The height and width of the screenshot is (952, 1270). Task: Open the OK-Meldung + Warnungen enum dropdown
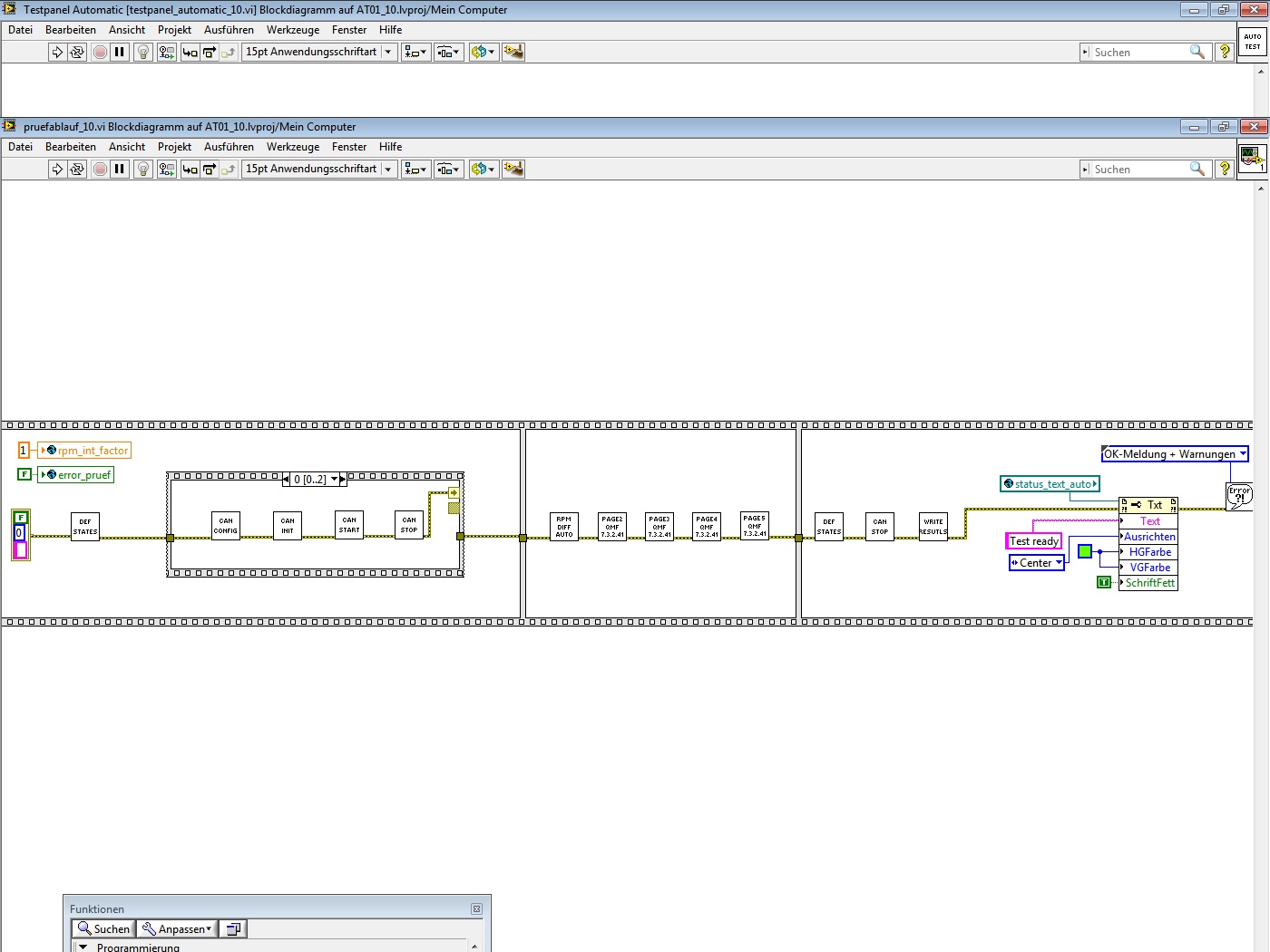point(1175,454)
